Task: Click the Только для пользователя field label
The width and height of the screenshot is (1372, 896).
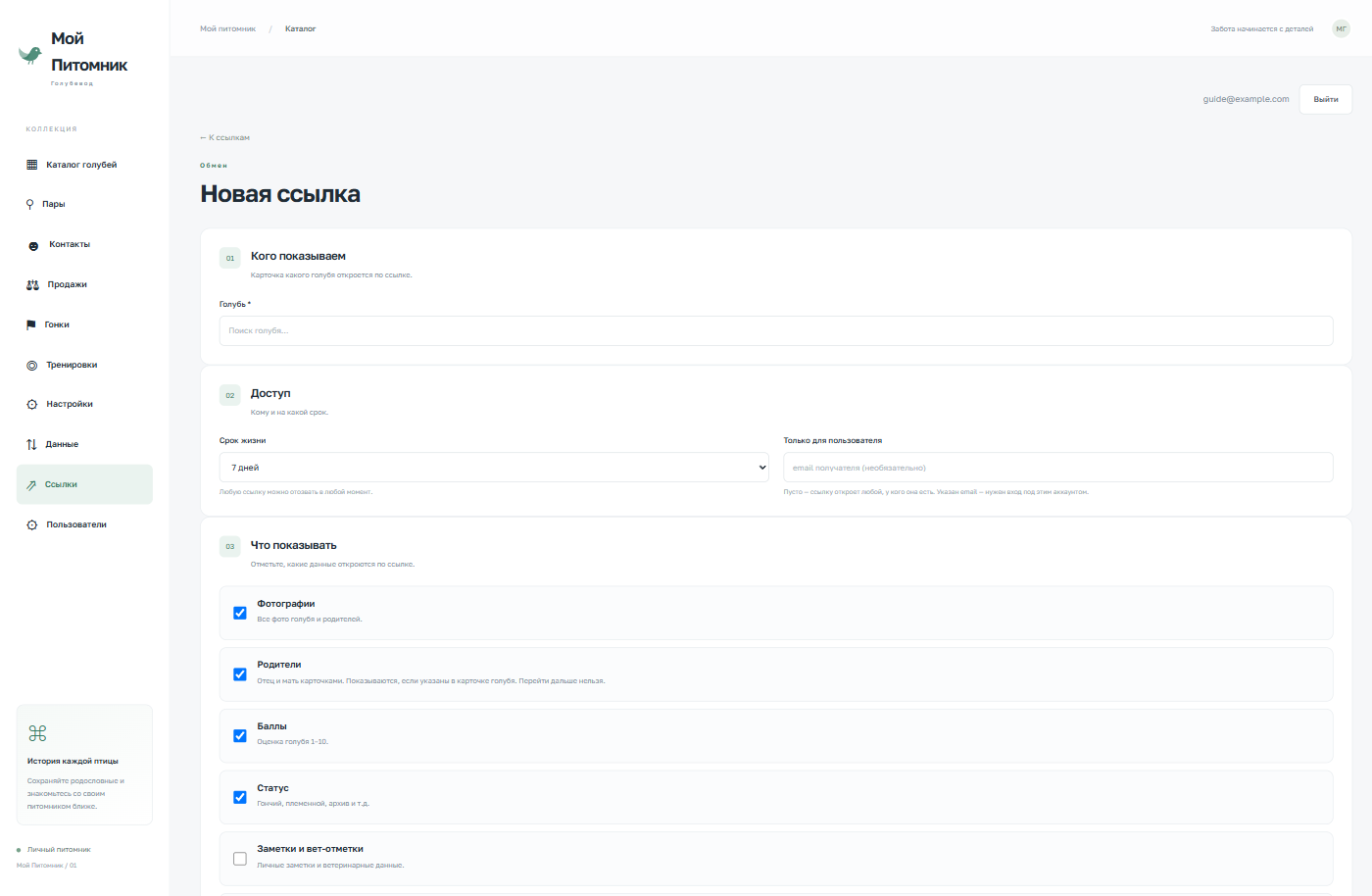Action: coord(833,440)
